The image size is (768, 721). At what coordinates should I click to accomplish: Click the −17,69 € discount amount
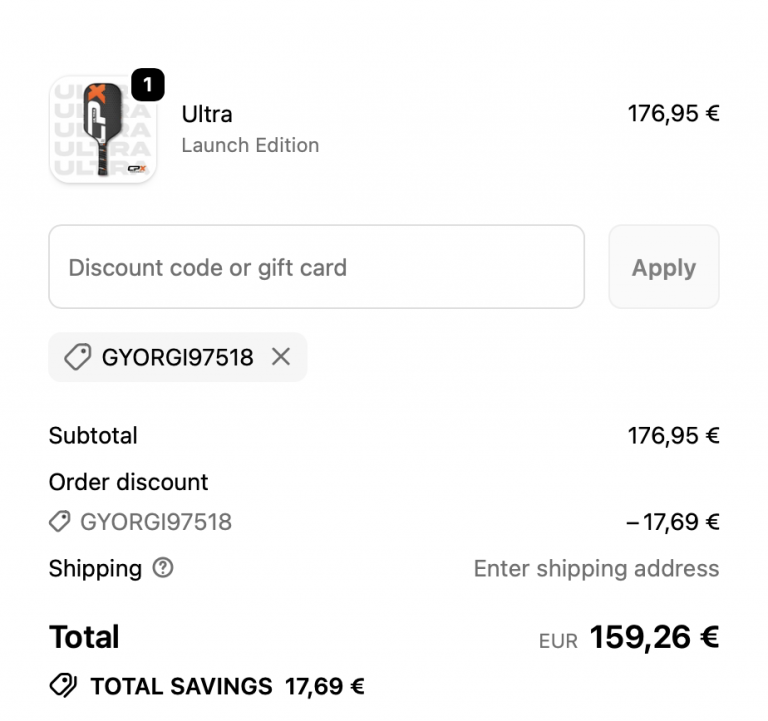coord(673,522)
